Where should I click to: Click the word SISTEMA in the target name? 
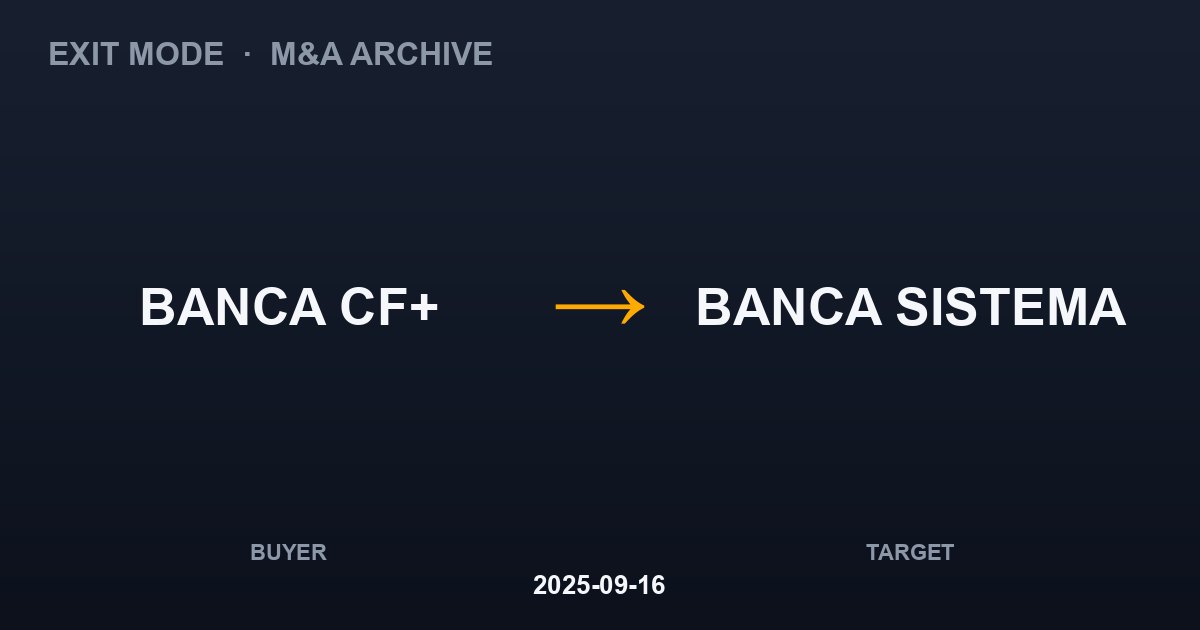[x=1011, y=307]
